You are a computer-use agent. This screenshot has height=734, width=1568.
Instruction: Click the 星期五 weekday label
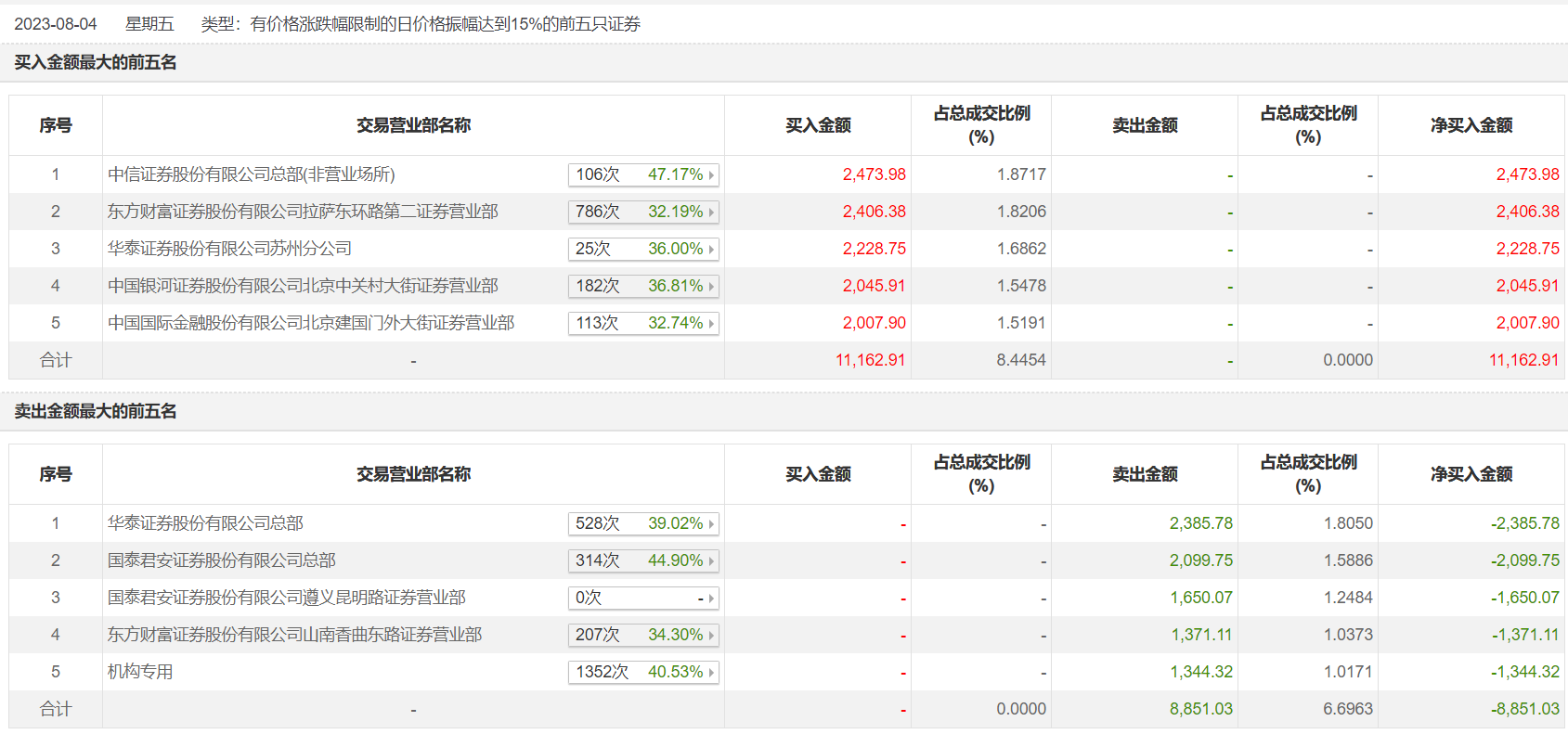[x=149, y=24]
